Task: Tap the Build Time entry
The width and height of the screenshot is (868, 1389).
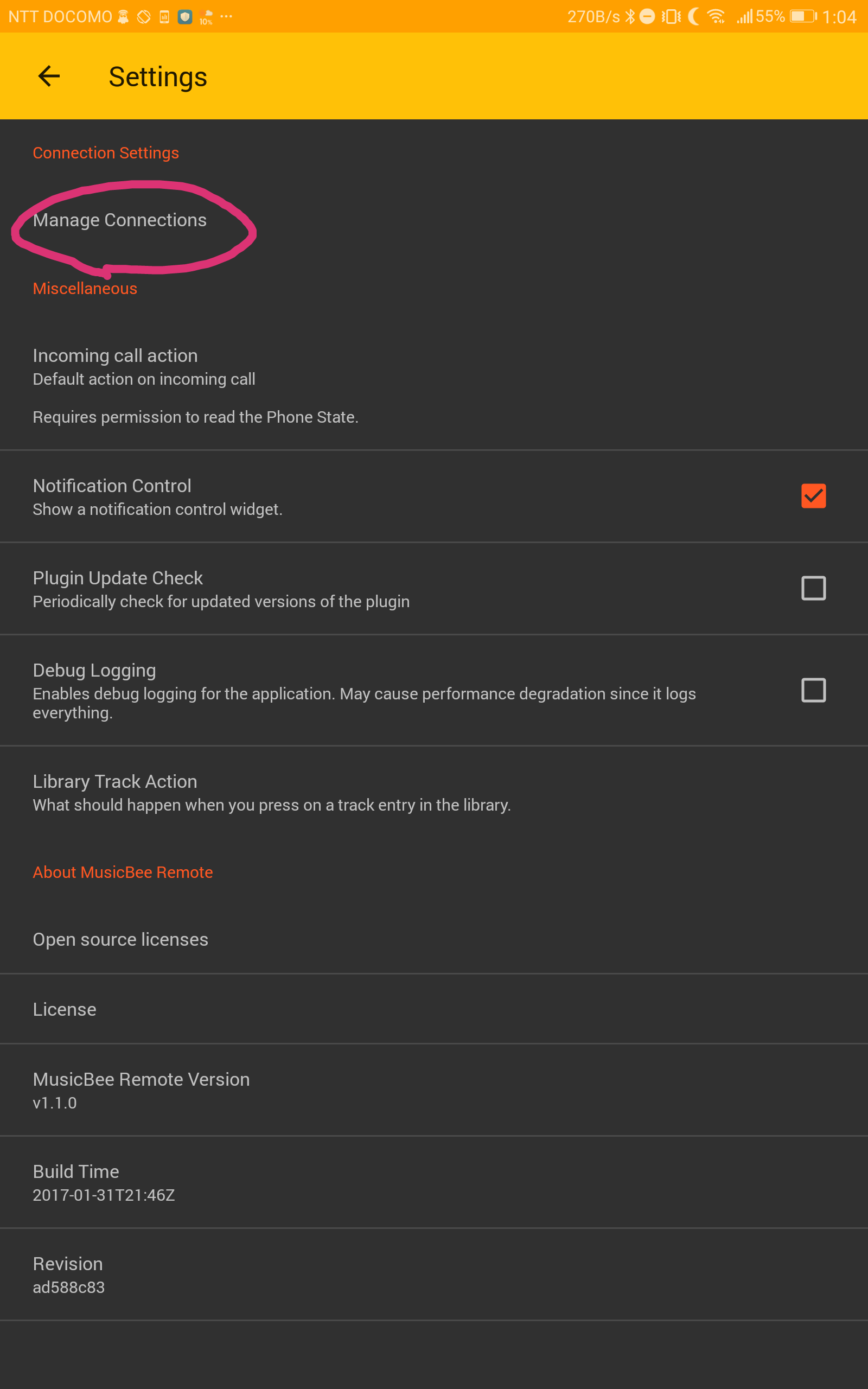Action: pos(434,1182)
